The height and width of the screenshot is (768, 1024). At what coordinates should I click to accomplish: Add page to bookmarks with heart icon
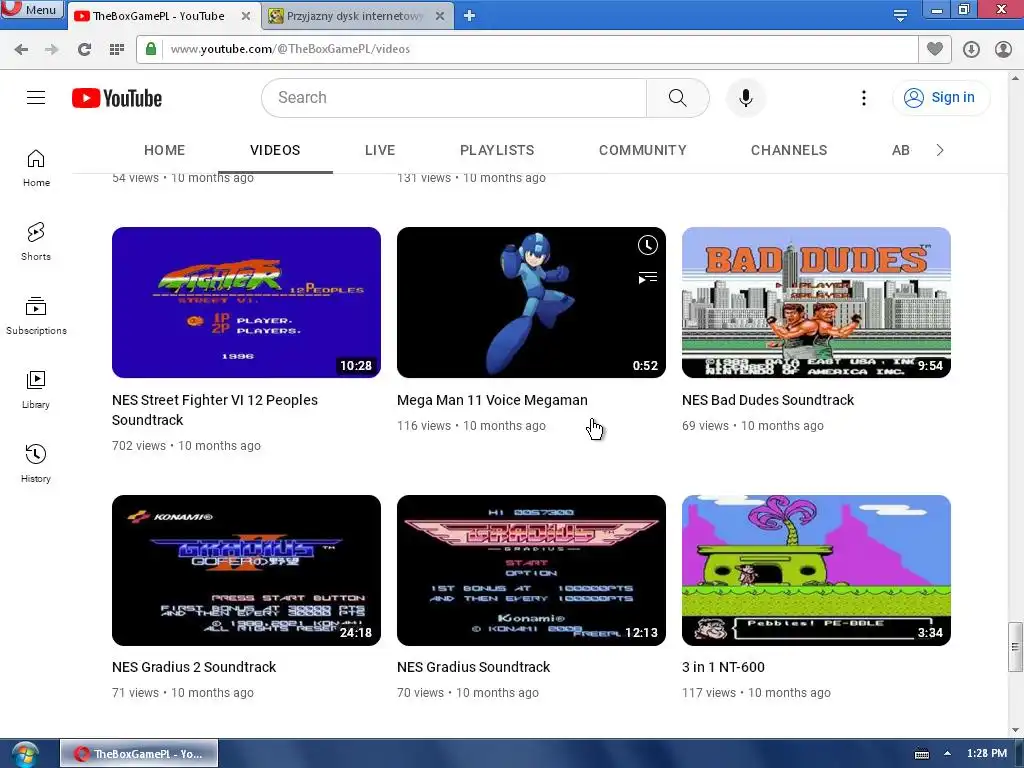pos(935,49)
